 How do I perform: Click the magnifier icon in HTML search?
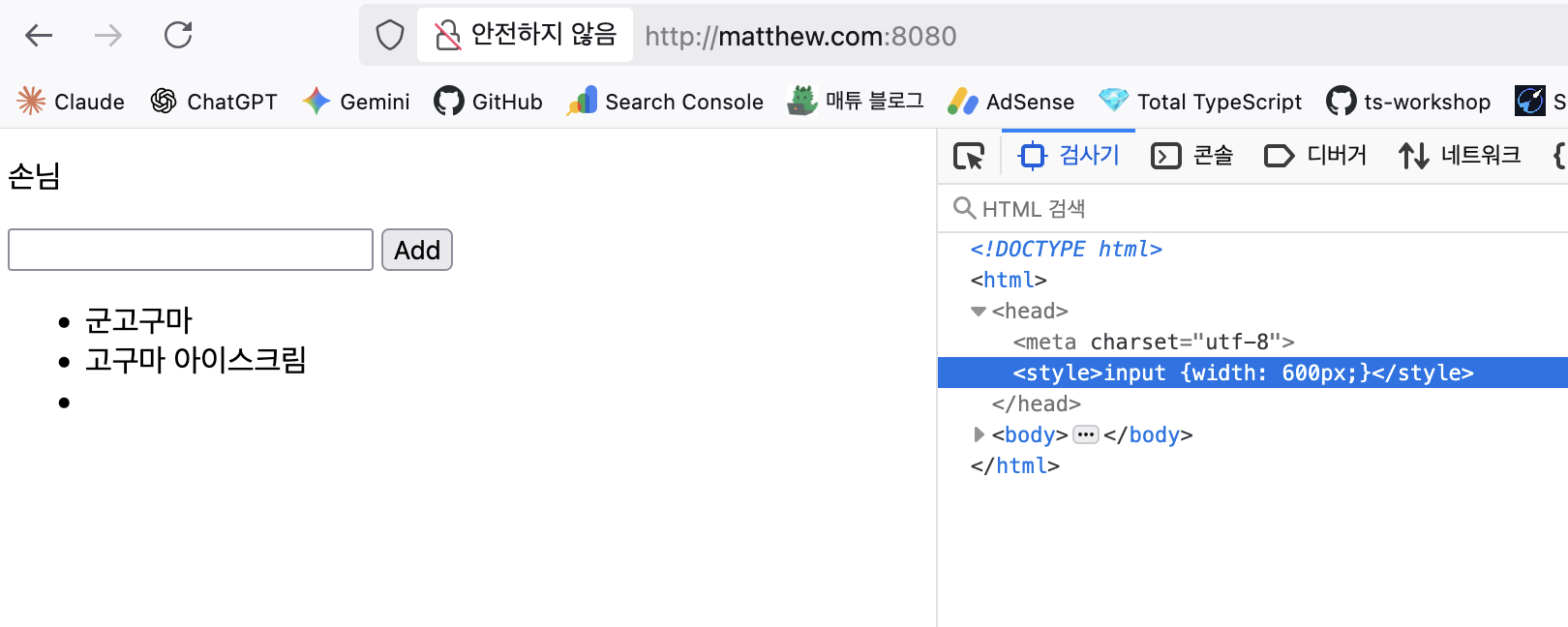tap(964, 208)
